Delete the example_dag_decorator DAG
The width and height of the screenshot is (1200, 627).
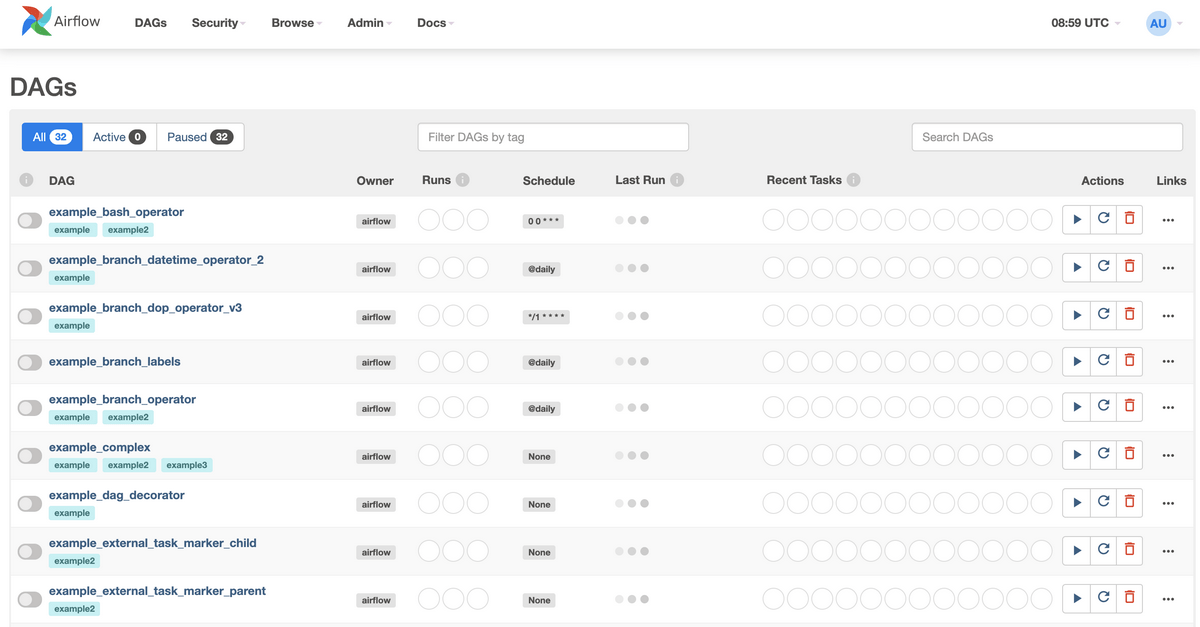click(1129, 503)
